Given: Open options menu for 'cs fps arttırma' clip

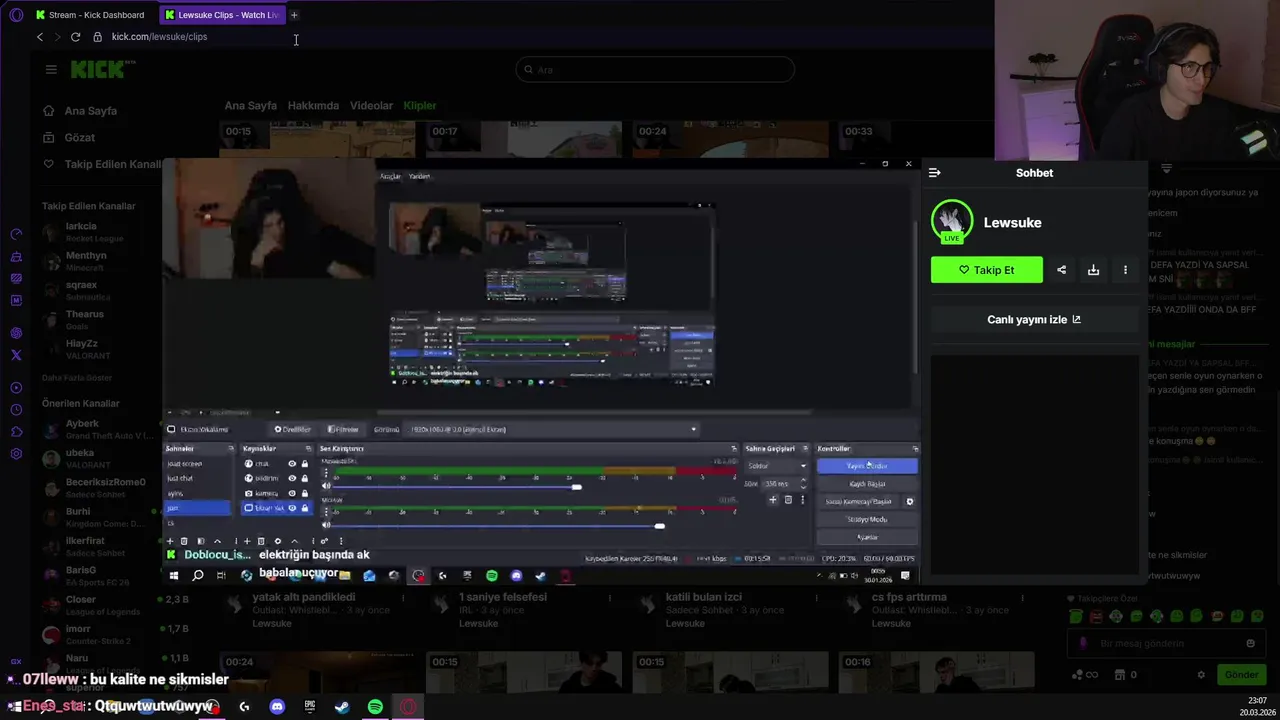Looking at the screenshot, I should click(x=1023, y=597).
